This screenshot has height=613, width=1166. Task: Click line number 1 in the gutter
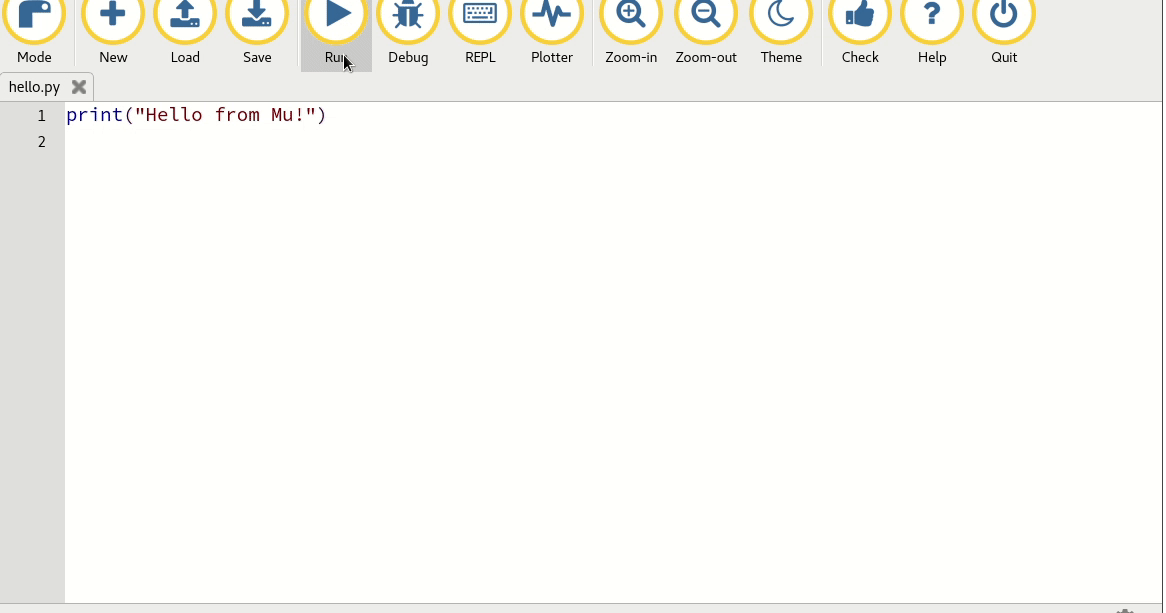tap(41, 115)
